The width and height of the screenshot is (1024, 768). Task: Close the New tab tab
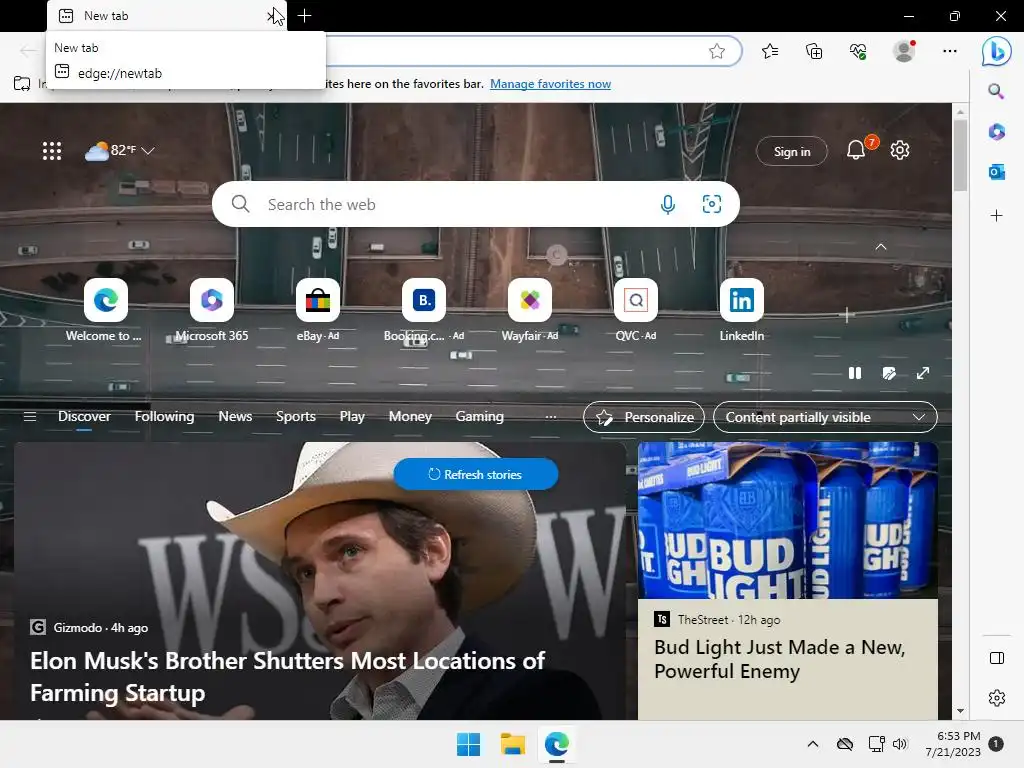click(272, 16)
